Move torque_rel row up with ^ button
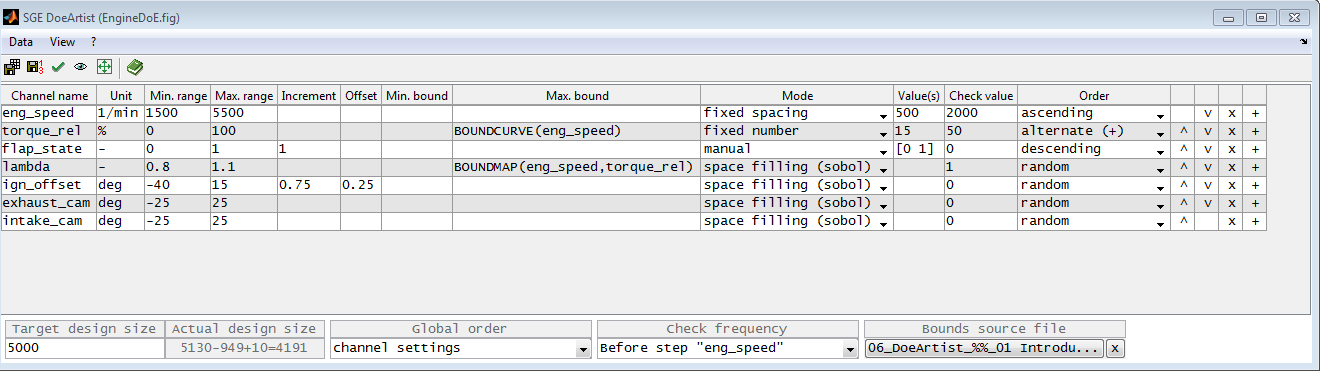The width and height of the screenshot is (1320, 371). click(x=1183, y=131)
